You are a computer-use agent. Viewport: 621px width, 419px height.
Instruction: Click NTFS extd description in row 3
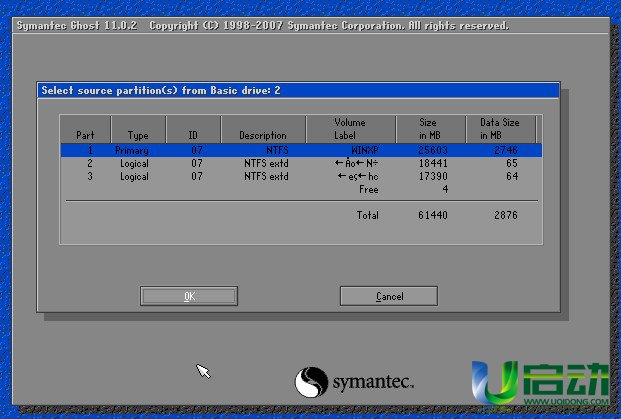pyautogui.click(x=266, y=176)
